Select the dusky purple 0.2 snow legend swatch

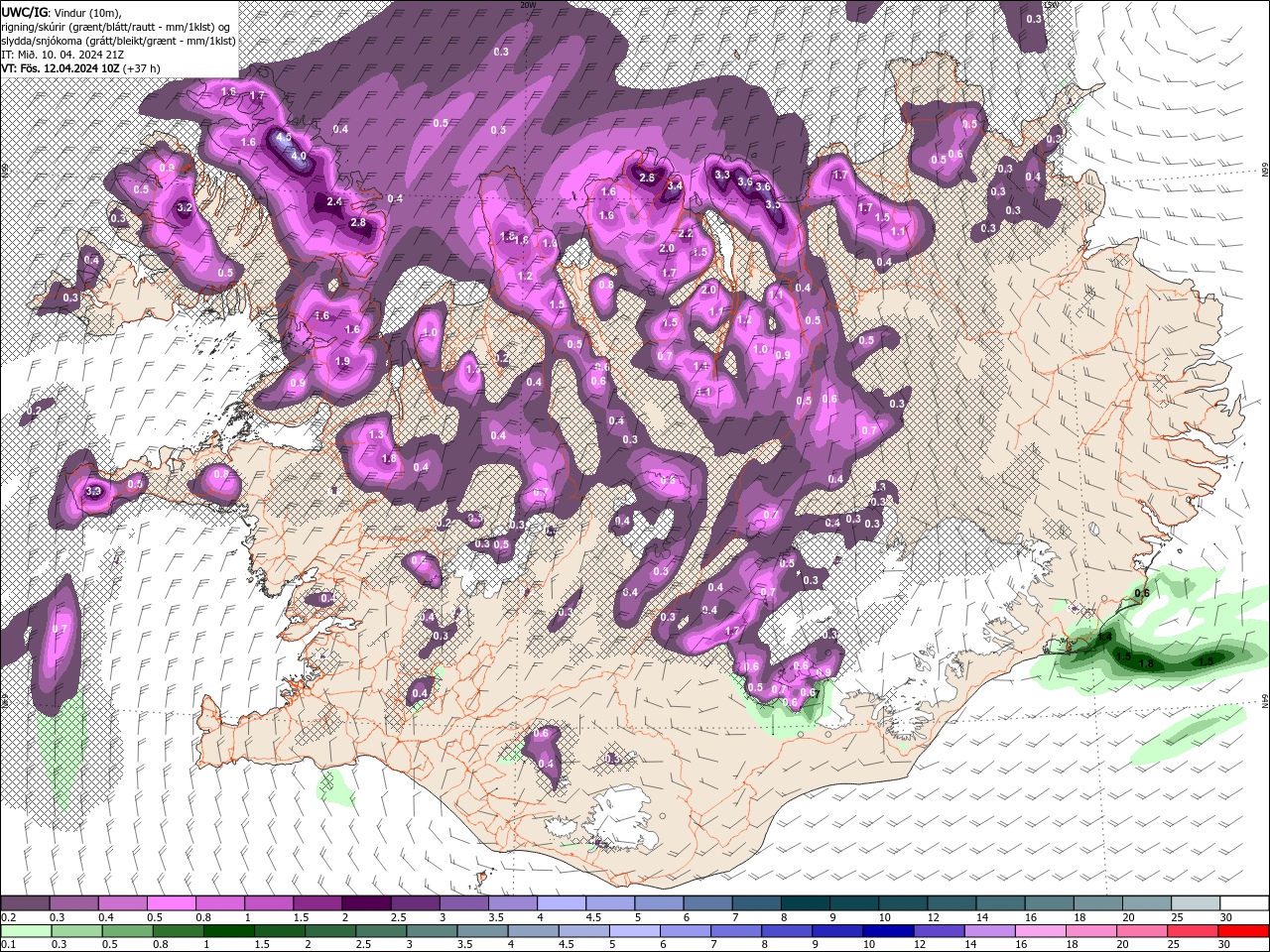click(25, 903)
